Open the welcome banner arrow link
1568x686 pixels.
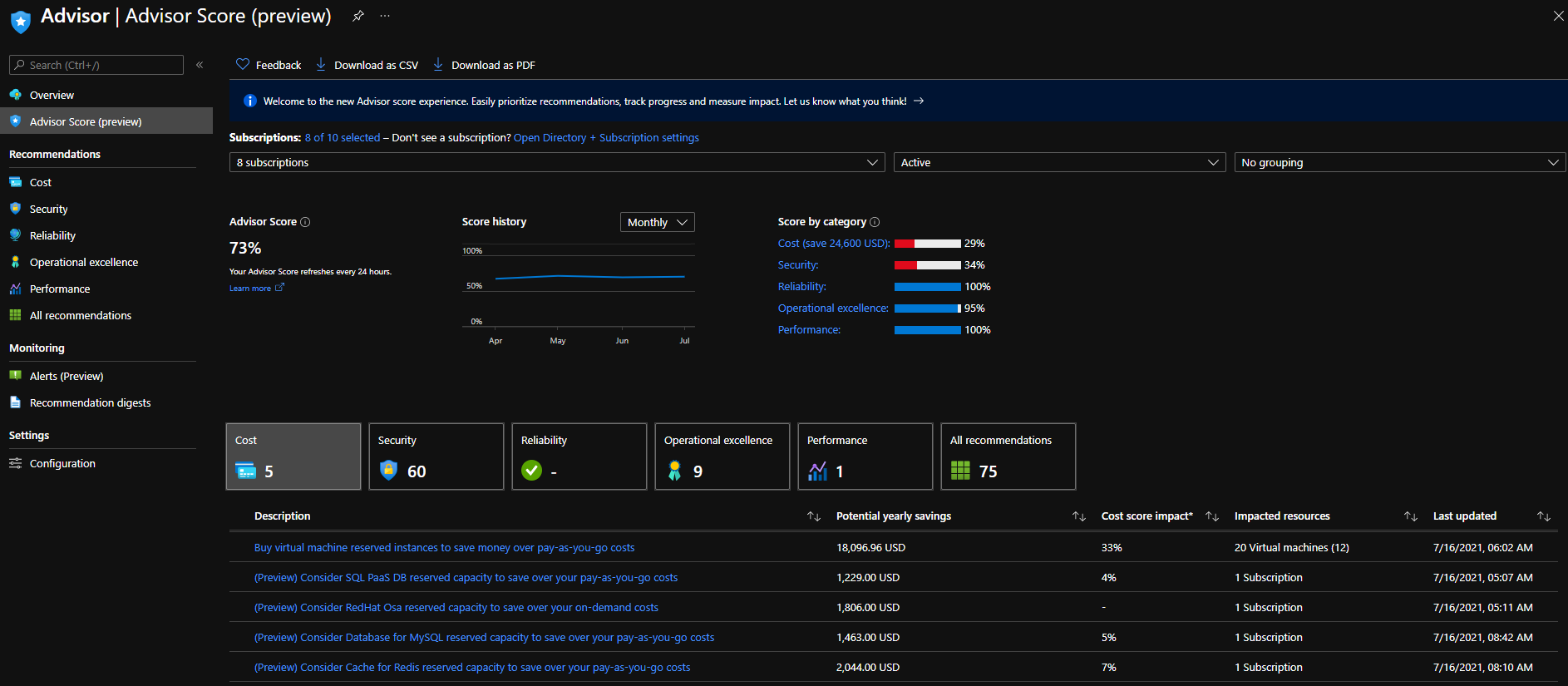point(919,101)
